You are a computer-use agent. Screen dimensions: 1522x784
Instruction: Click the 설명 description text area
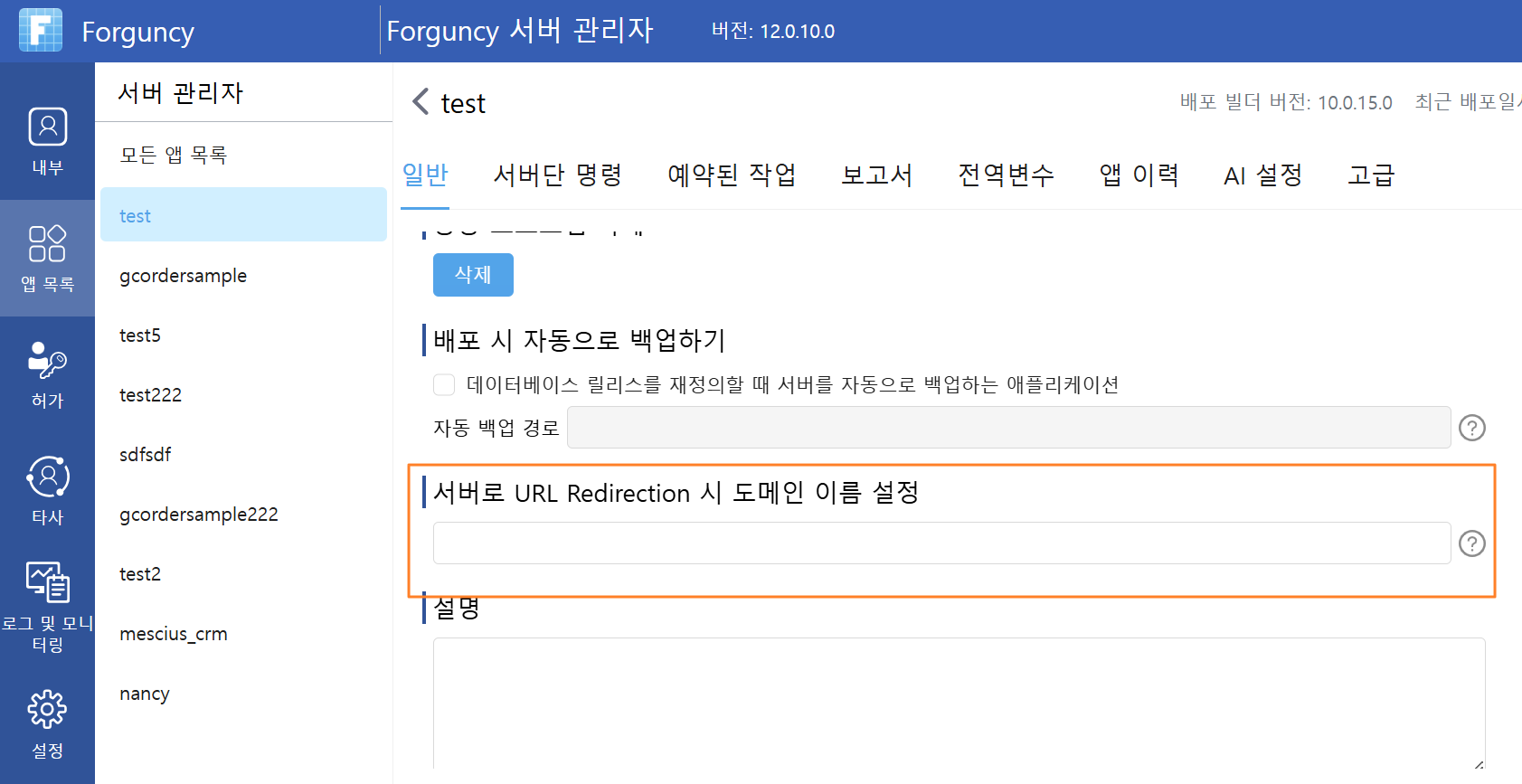(x=960, y=704)
